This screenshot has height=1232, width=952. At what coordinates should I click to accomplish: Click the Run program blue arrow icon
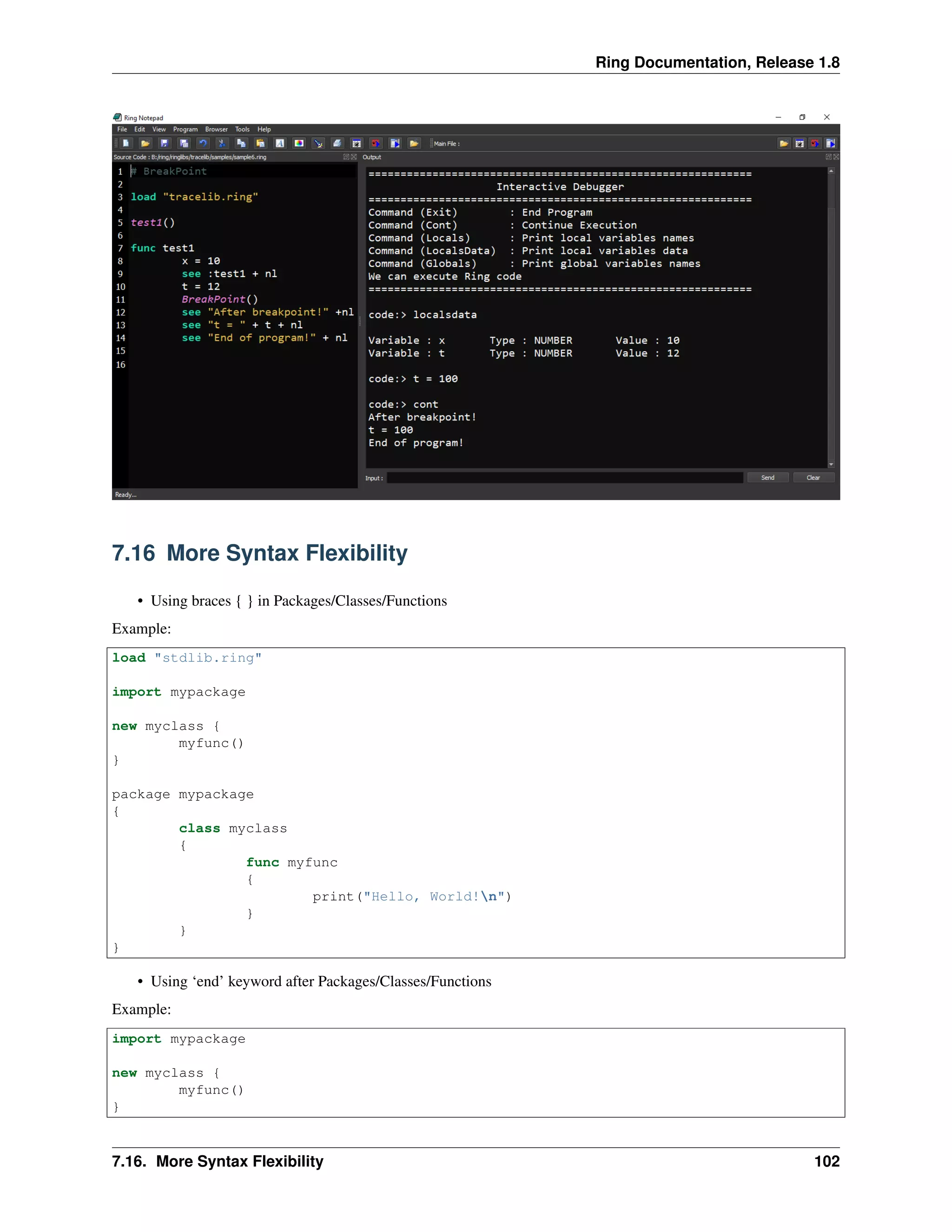(x=395, y=143)
